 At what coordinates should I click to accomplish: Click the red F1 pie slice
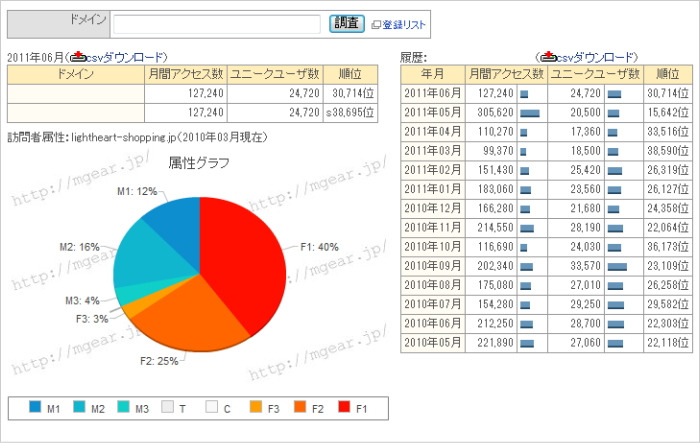coord(243,263)
